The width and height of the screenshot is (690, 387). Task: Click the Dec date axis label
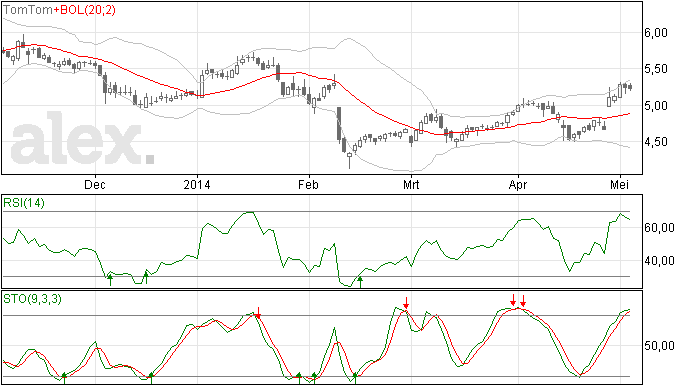pos(95,184)
